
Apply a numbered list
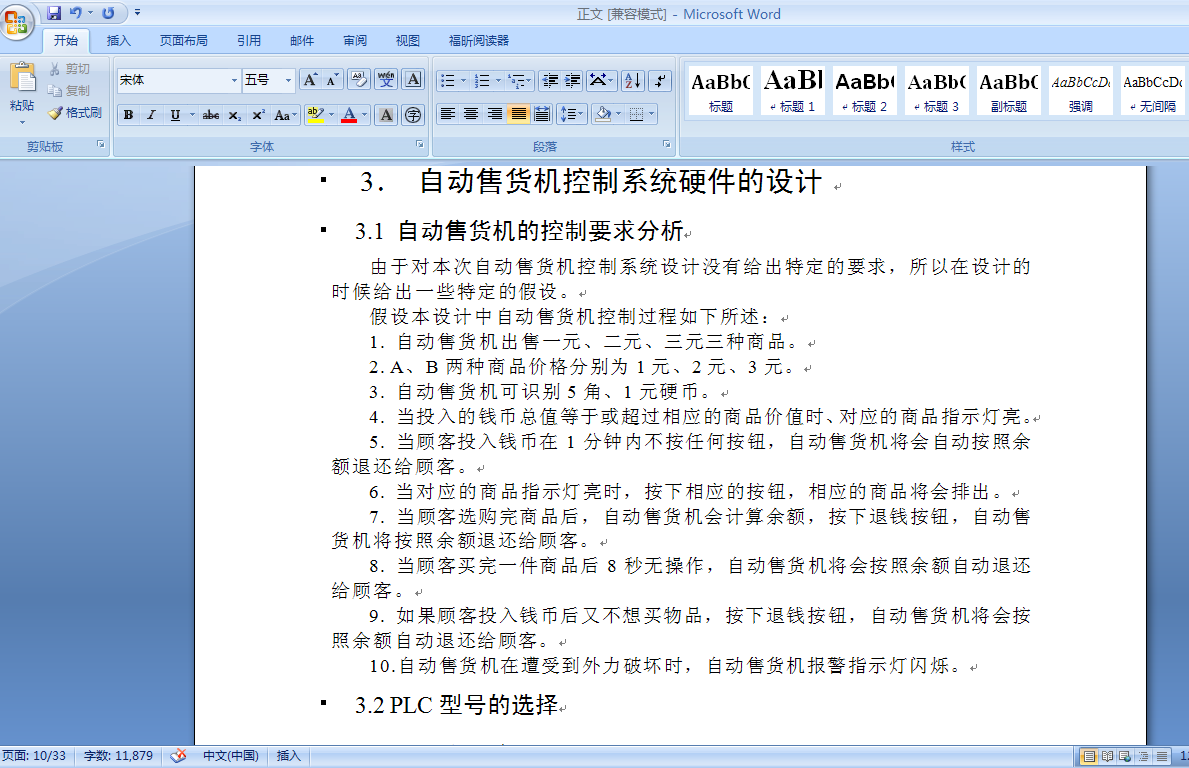point(482,80)
